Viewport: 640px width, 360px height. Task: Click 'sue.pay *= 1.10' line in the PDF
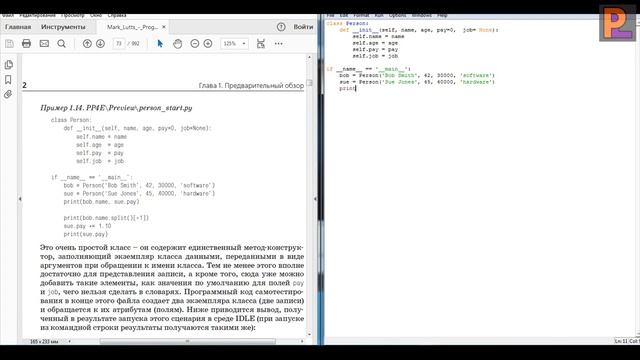pos(87,226)
